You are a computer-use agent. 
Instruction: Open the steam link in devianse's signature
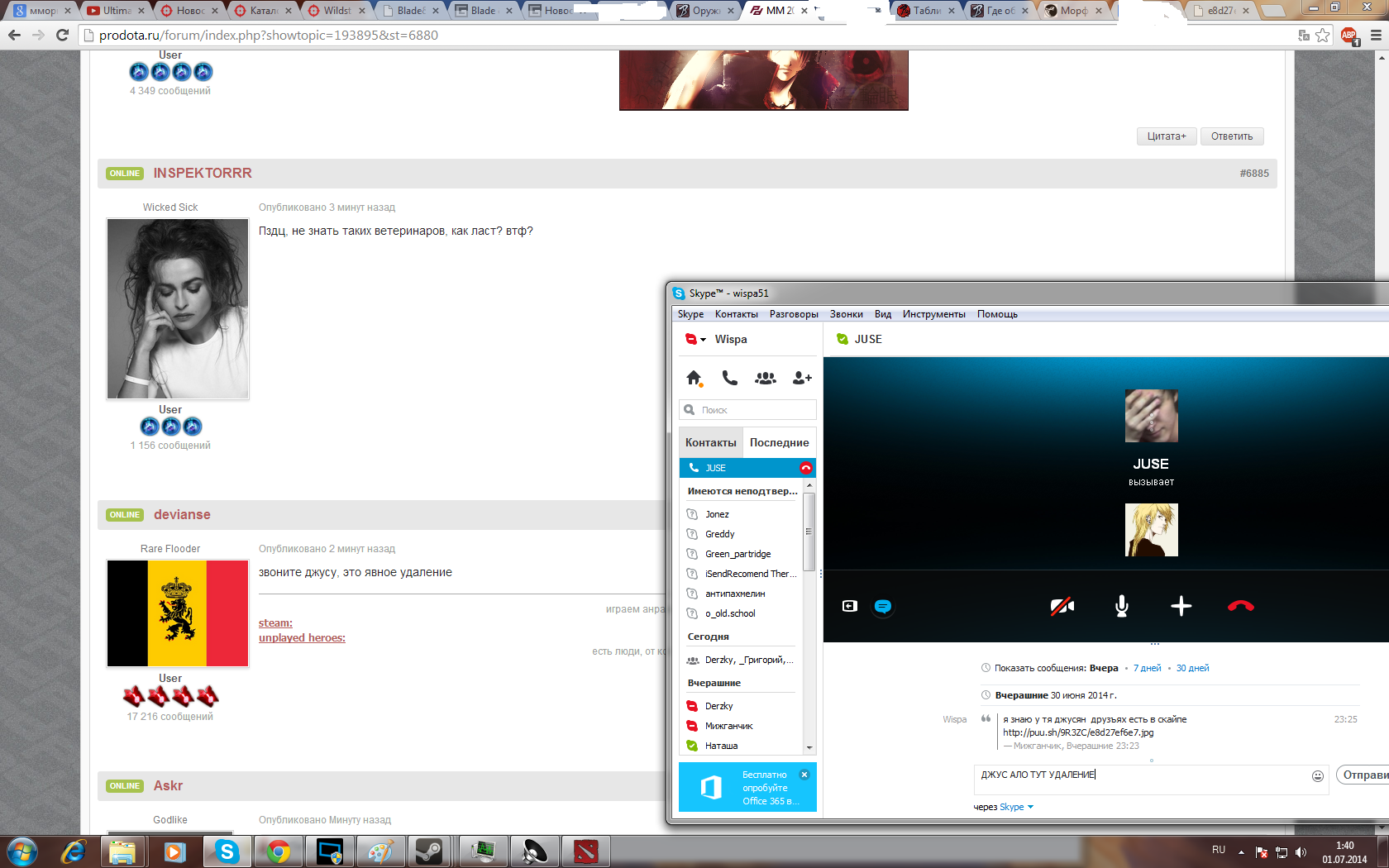275,623
